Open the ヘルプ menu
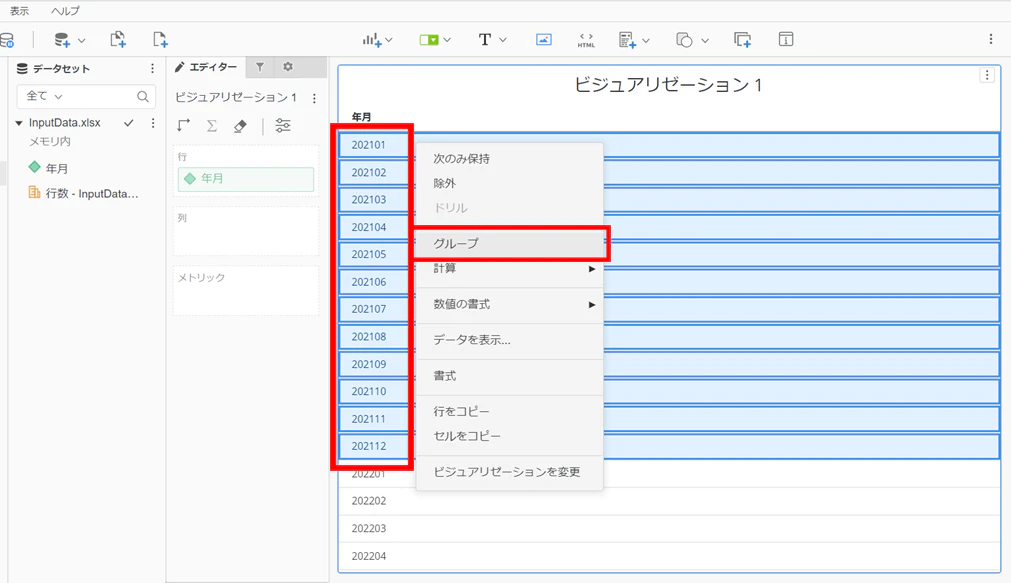The image size is (1011, 583). [66, 11]
